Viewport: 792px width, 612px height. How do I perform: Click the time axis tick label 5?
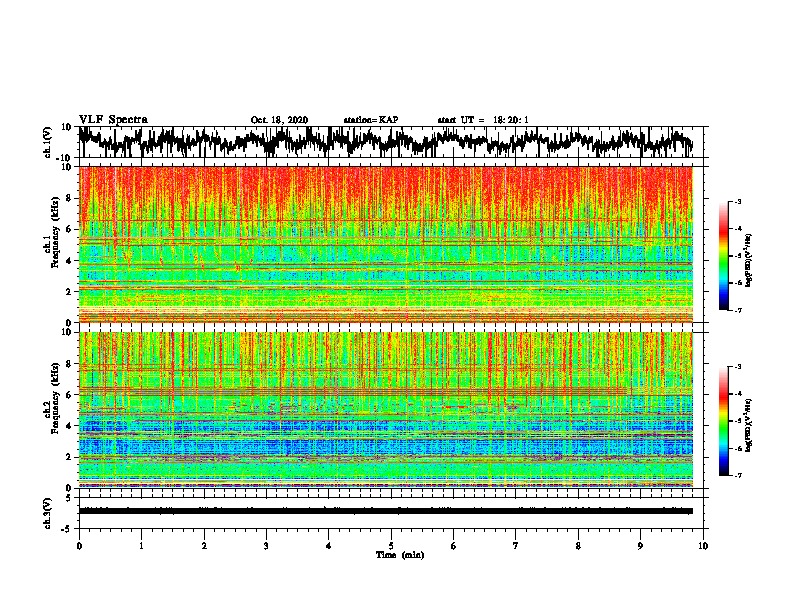click(x=391, y=546)
